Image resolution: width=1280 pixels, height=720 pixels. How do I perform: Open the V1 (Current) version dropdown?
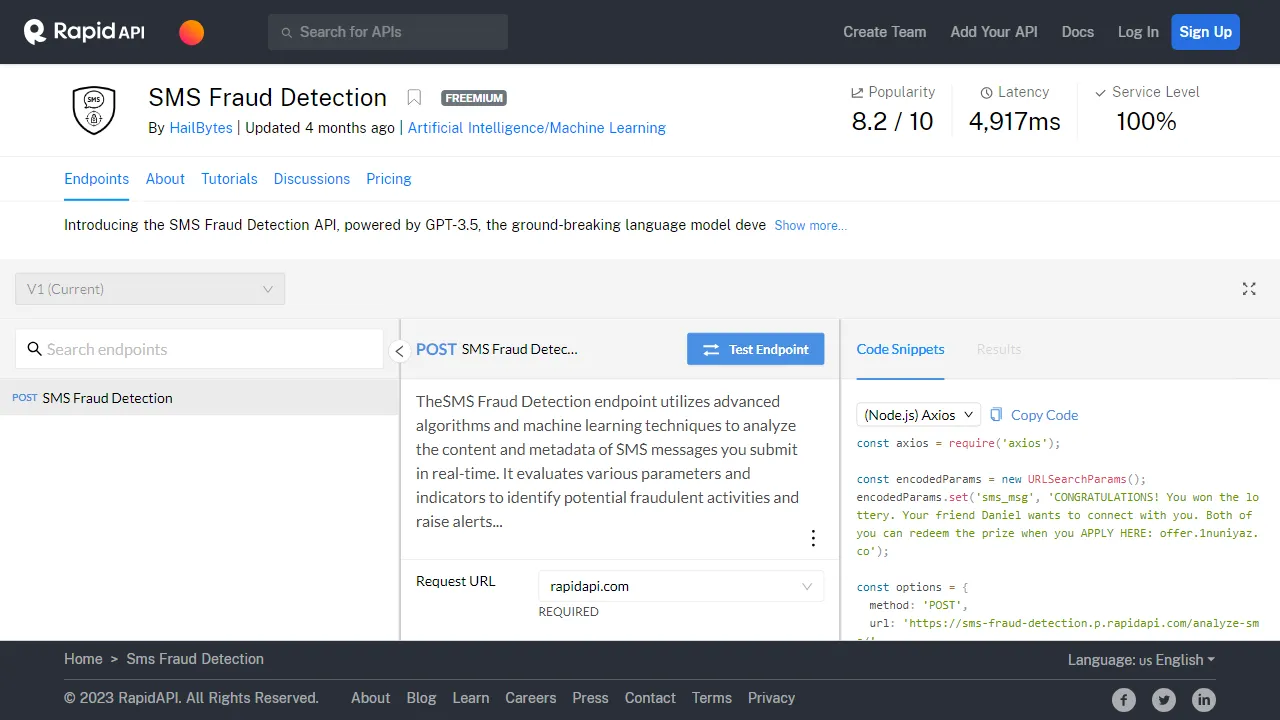[150, 289]
